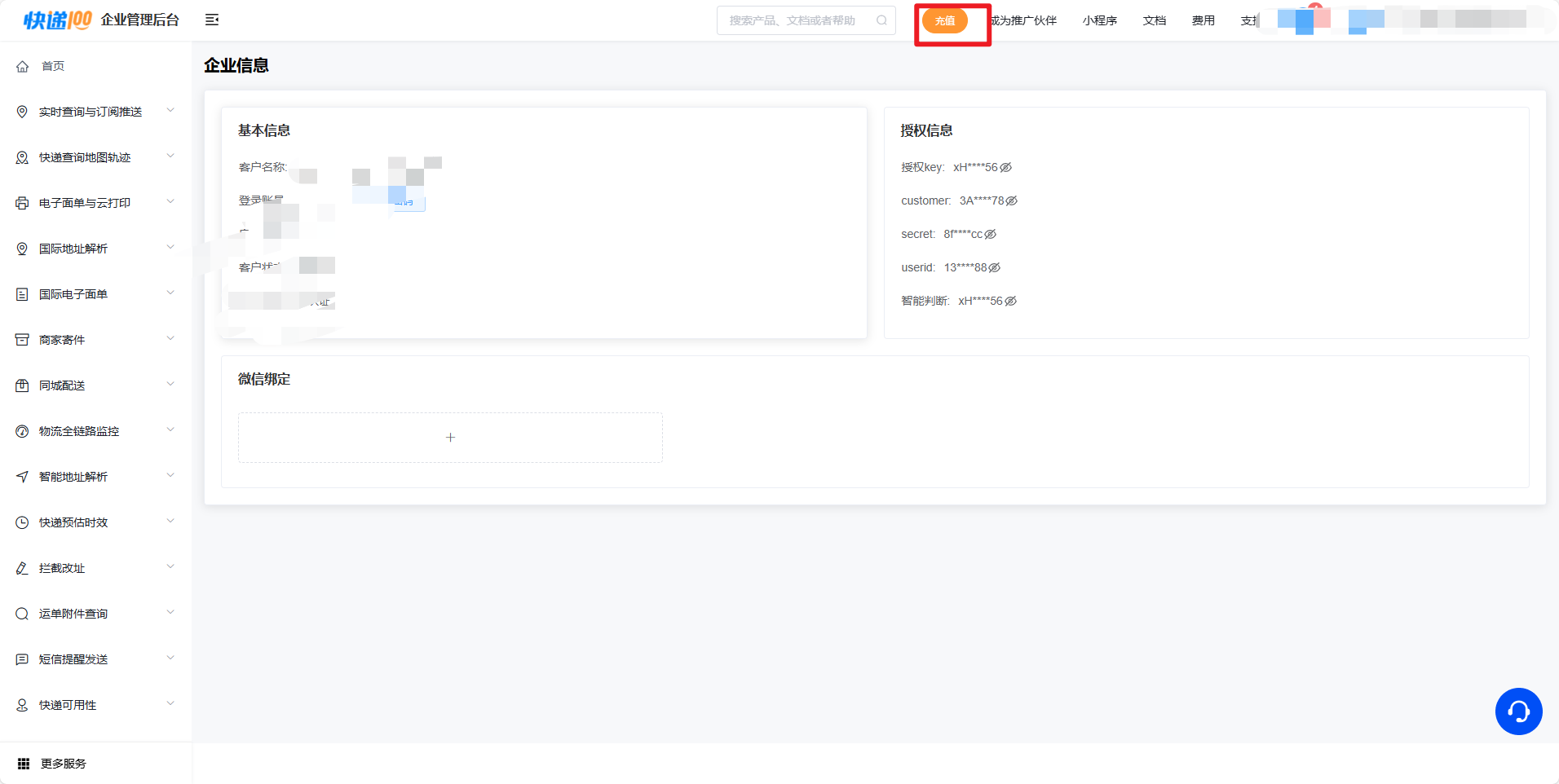The image size is (1559, 784).
Task: Open 费用 in top navigation
Action: (1203, 20)
